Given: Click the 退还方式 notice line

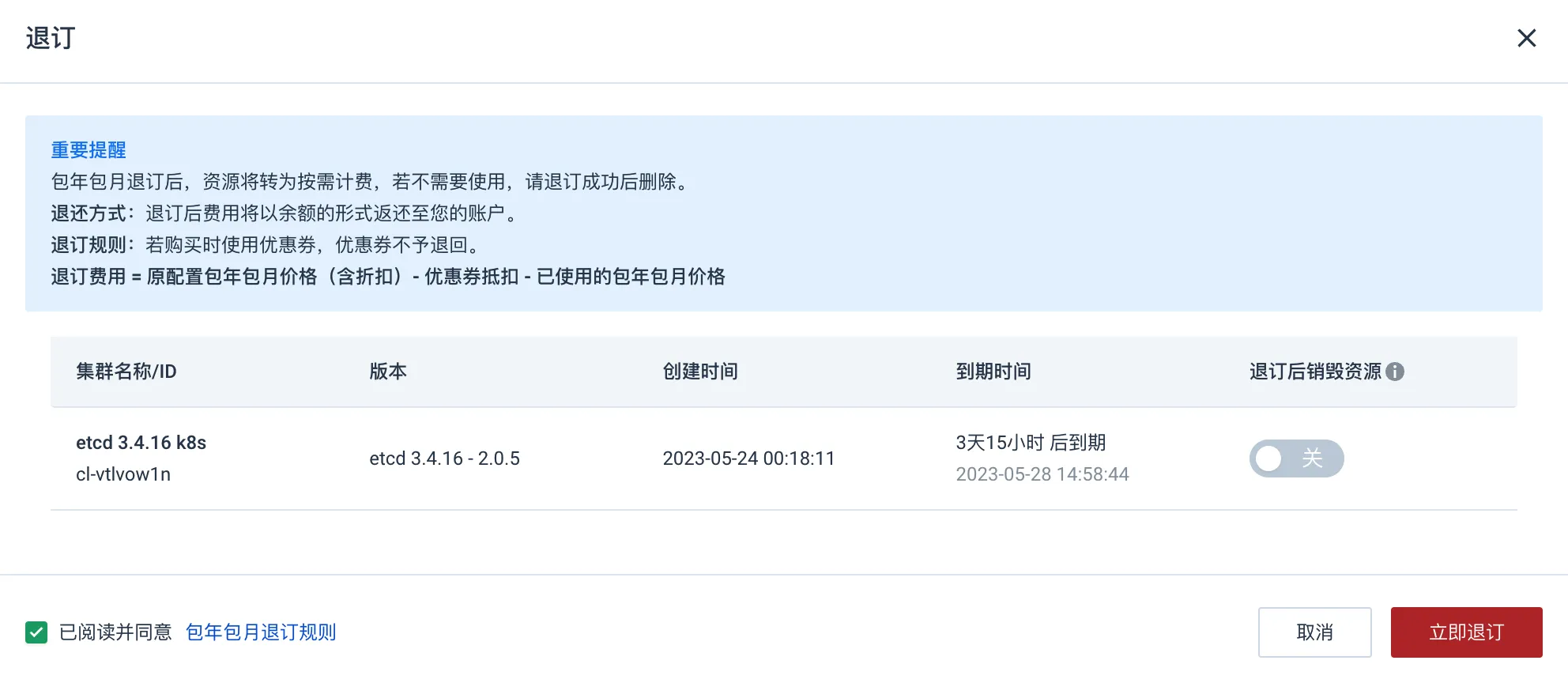Looking at the screenshot, I should [x=286, y=213].
